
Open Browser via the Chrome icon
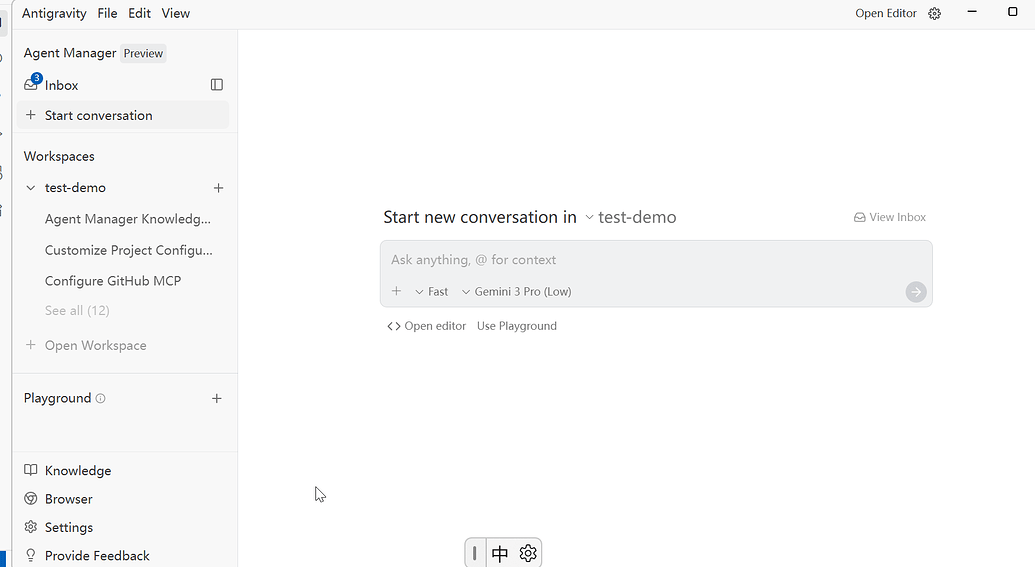[30, 498]
